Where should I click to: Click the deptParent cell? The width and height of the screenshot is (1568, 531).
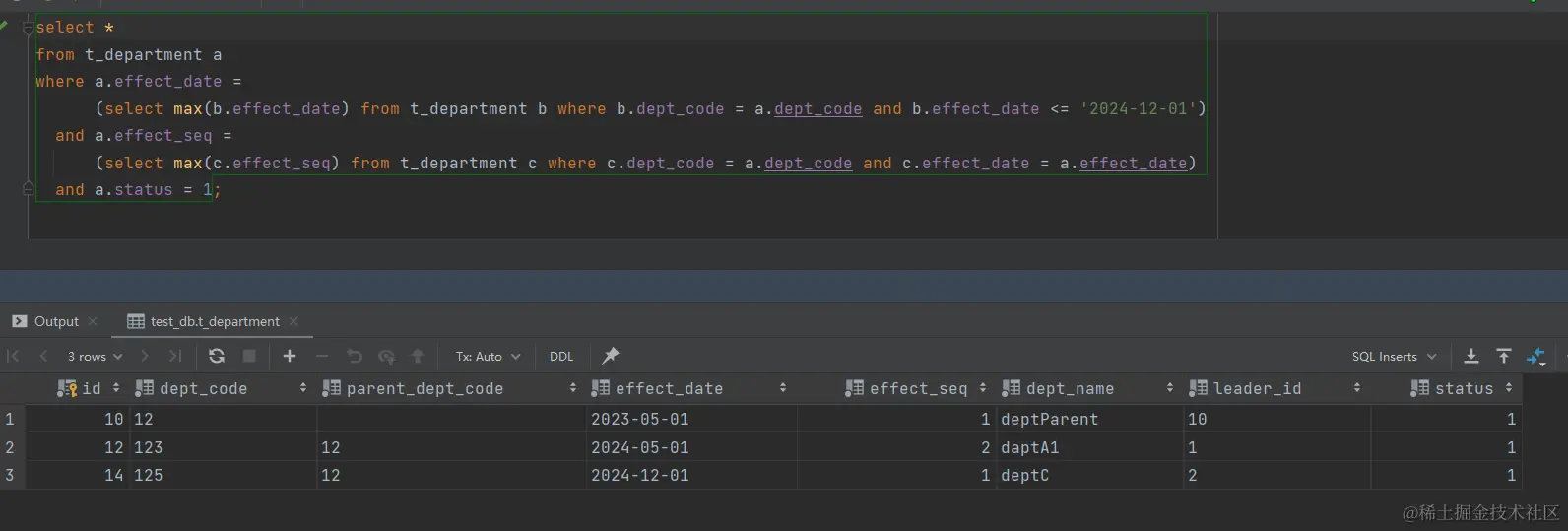tap(1089, 419)
